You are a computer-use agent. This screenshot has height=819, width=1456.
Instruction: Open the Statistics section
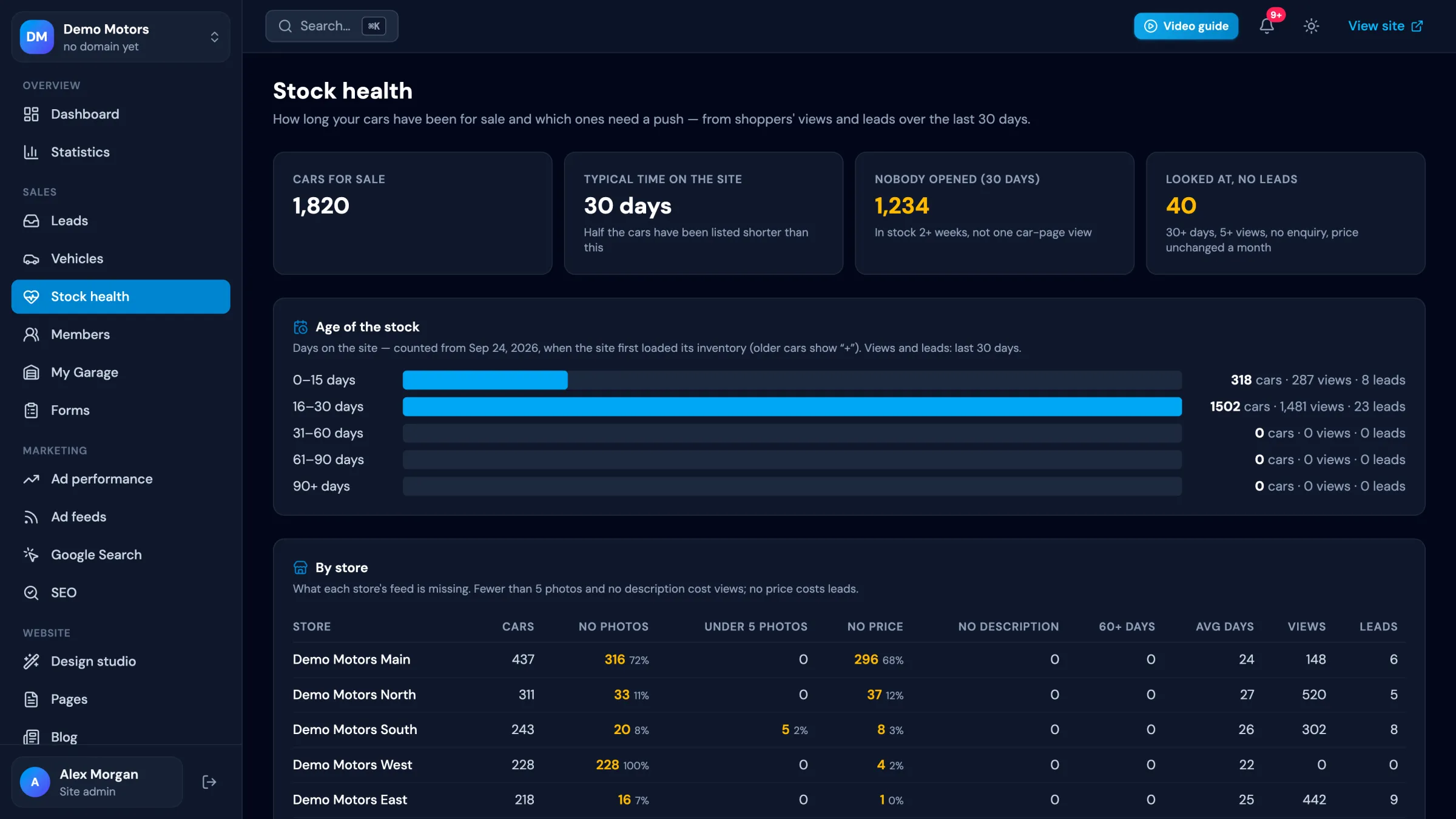[121, 152]
